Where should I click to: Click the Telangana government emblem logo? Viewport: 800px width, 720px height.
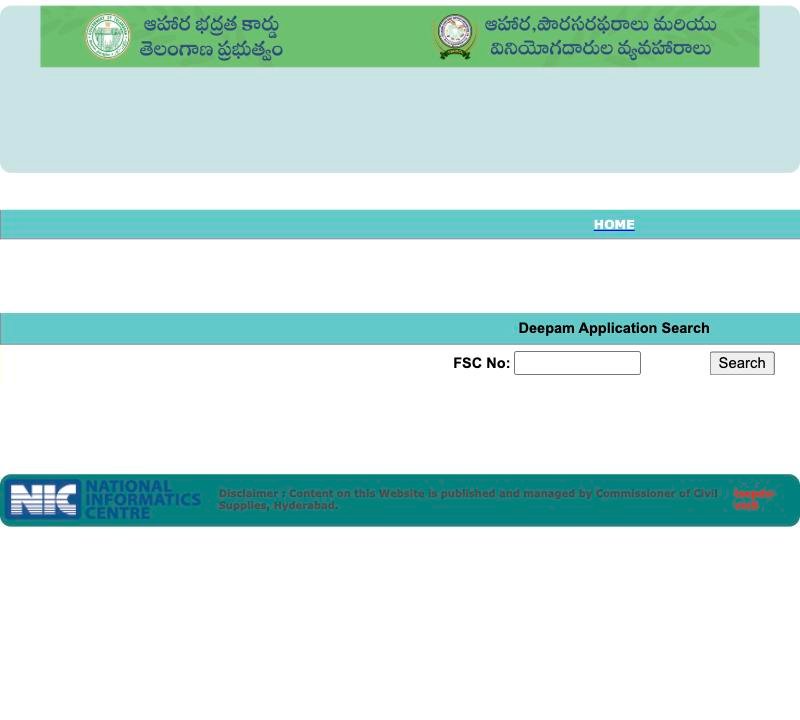pos(107,36)
